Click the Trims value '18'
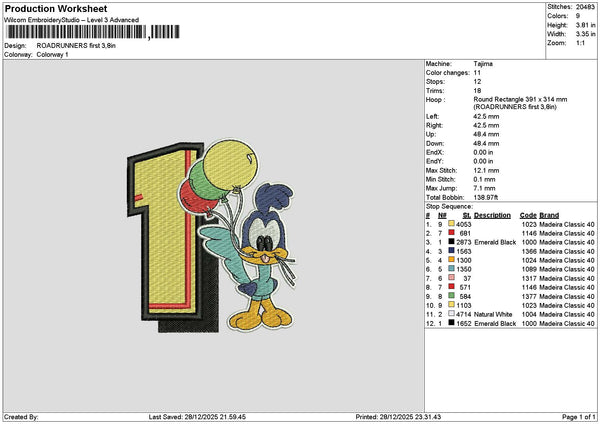The width and height of the screenshot is (600, 424). pyautogui.click(x=477, y=91)
